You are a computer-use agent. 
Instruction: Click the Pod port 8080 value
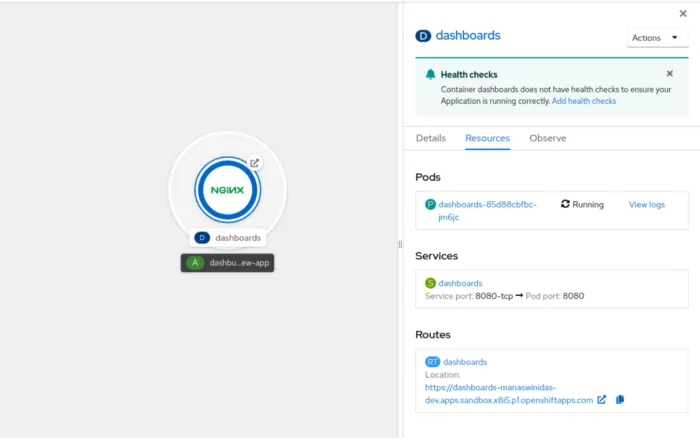pyautogui.click(x=573, y=296)
